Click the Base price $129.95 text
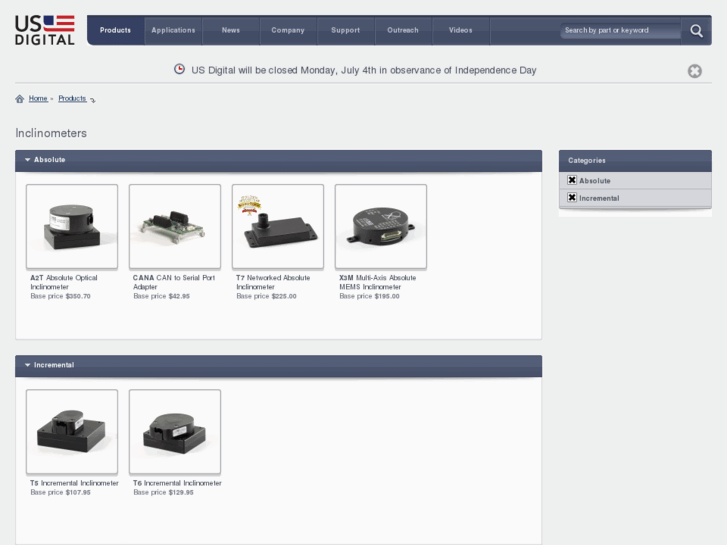727x545 pixels. click(x=163, y=492)
